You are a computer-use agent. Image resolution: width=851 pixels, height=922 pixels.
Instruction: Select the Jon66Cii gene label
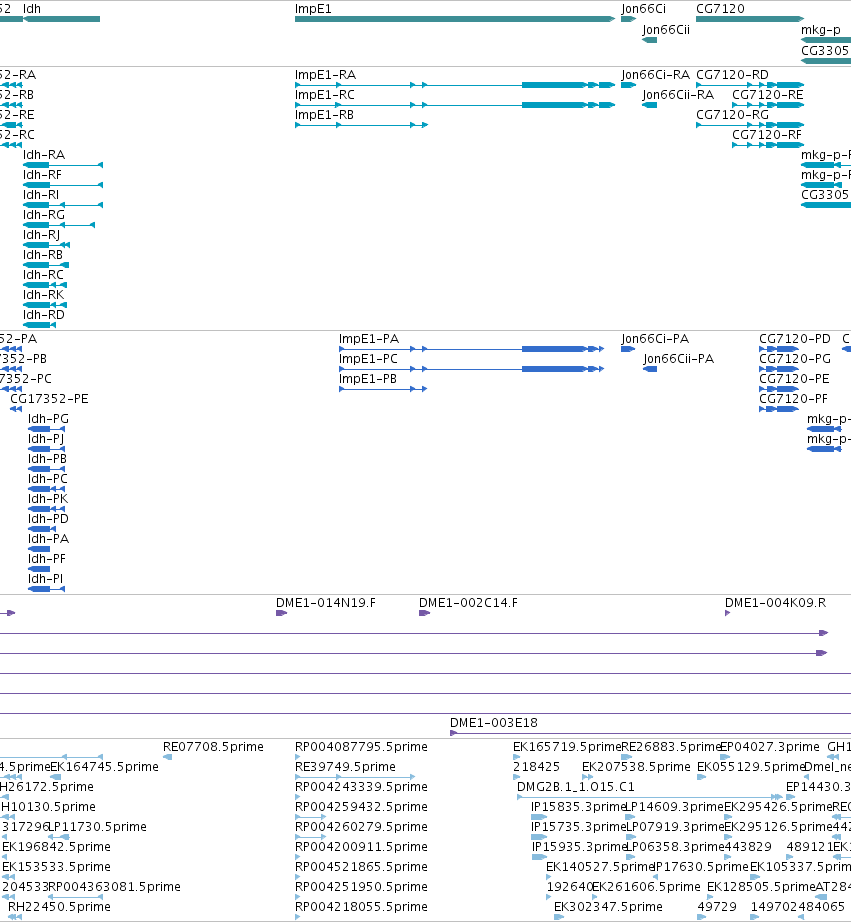coord(666,30)
